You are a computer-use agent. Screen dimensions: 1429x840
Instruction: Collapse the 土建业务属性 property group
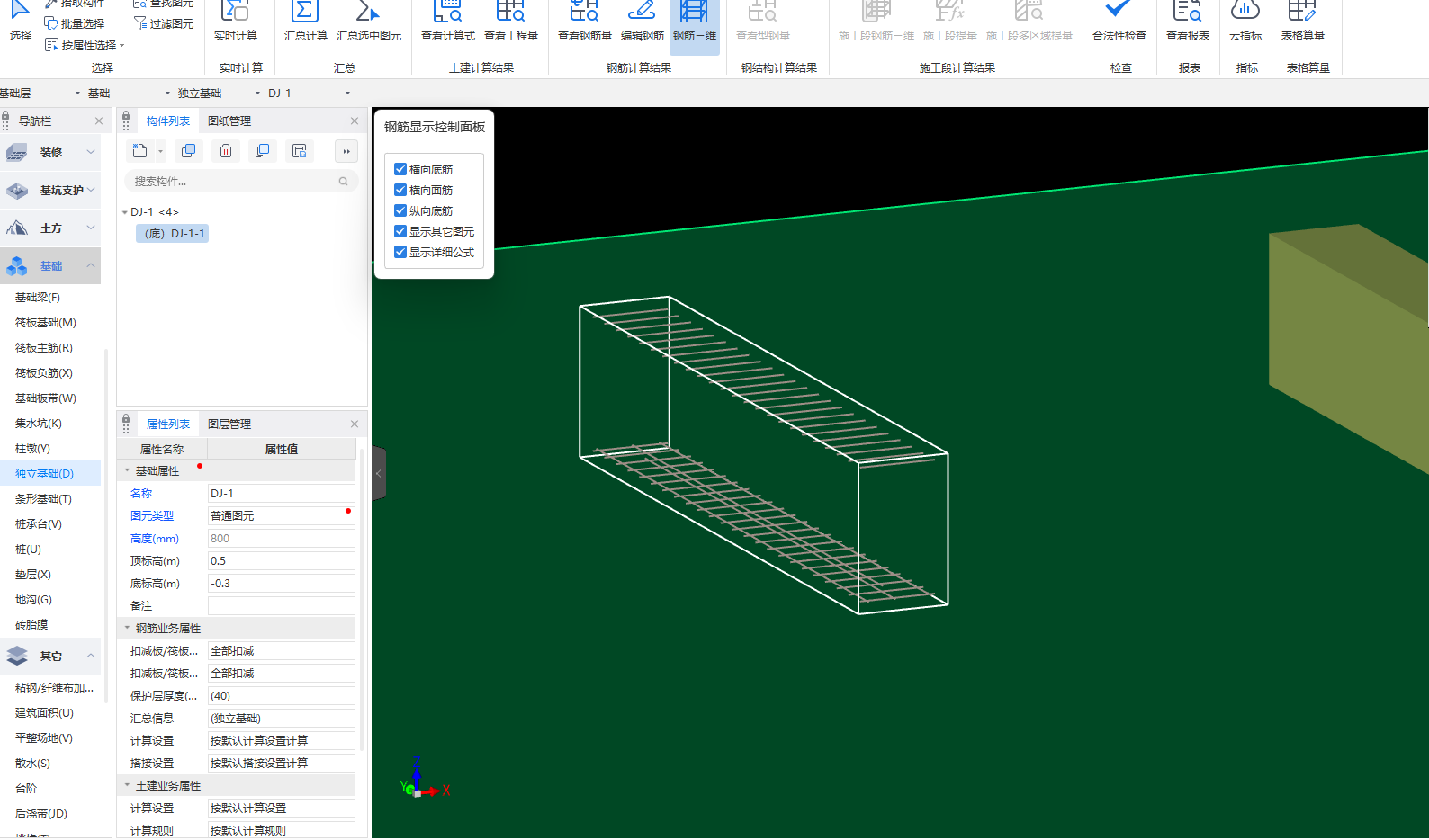pos(127,785)
